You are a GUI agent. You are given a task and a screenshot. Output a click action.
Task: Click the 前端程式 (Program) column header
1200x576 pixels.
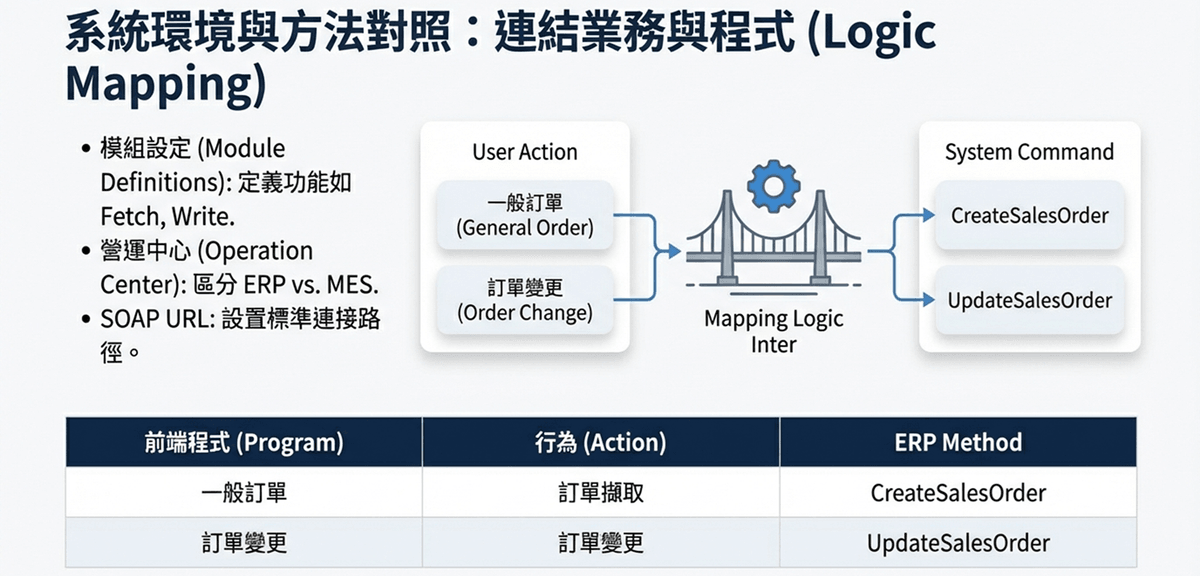[x=244, y=442]
